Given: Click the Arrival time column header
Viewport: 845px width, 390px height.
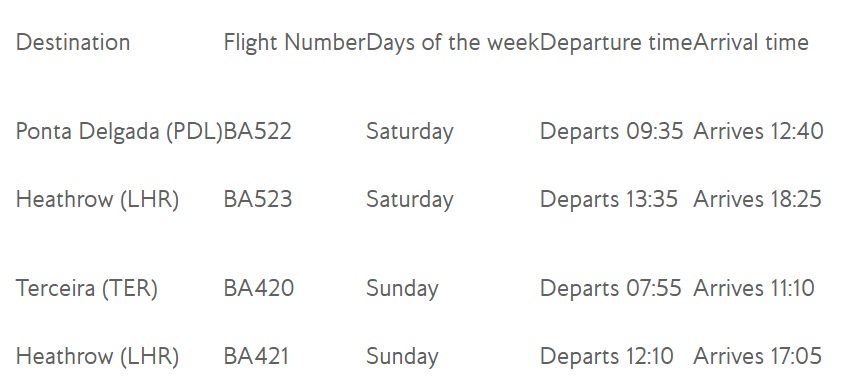Looking at the screenshot, I should pos(751,42).
